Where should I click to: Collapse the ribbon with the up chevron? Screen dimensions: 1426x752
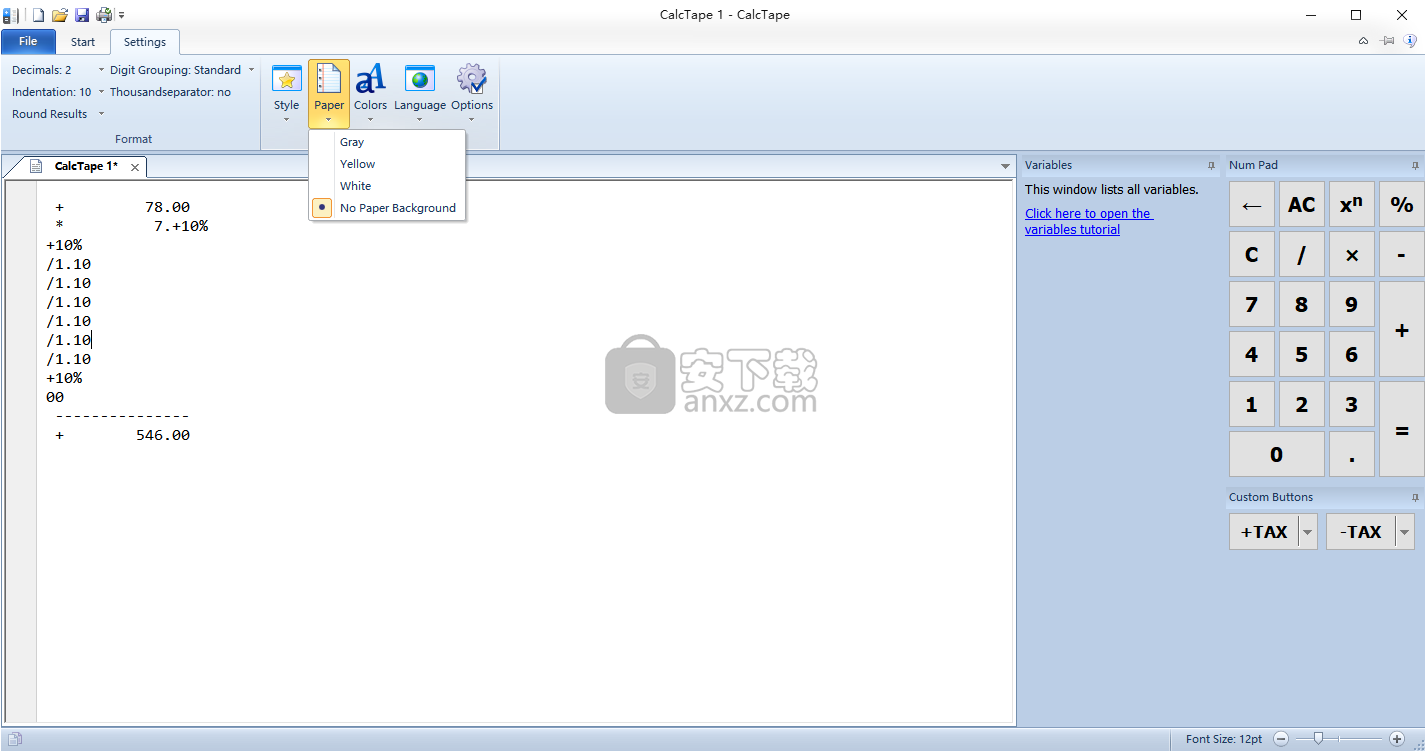(x=1363, y=41)
